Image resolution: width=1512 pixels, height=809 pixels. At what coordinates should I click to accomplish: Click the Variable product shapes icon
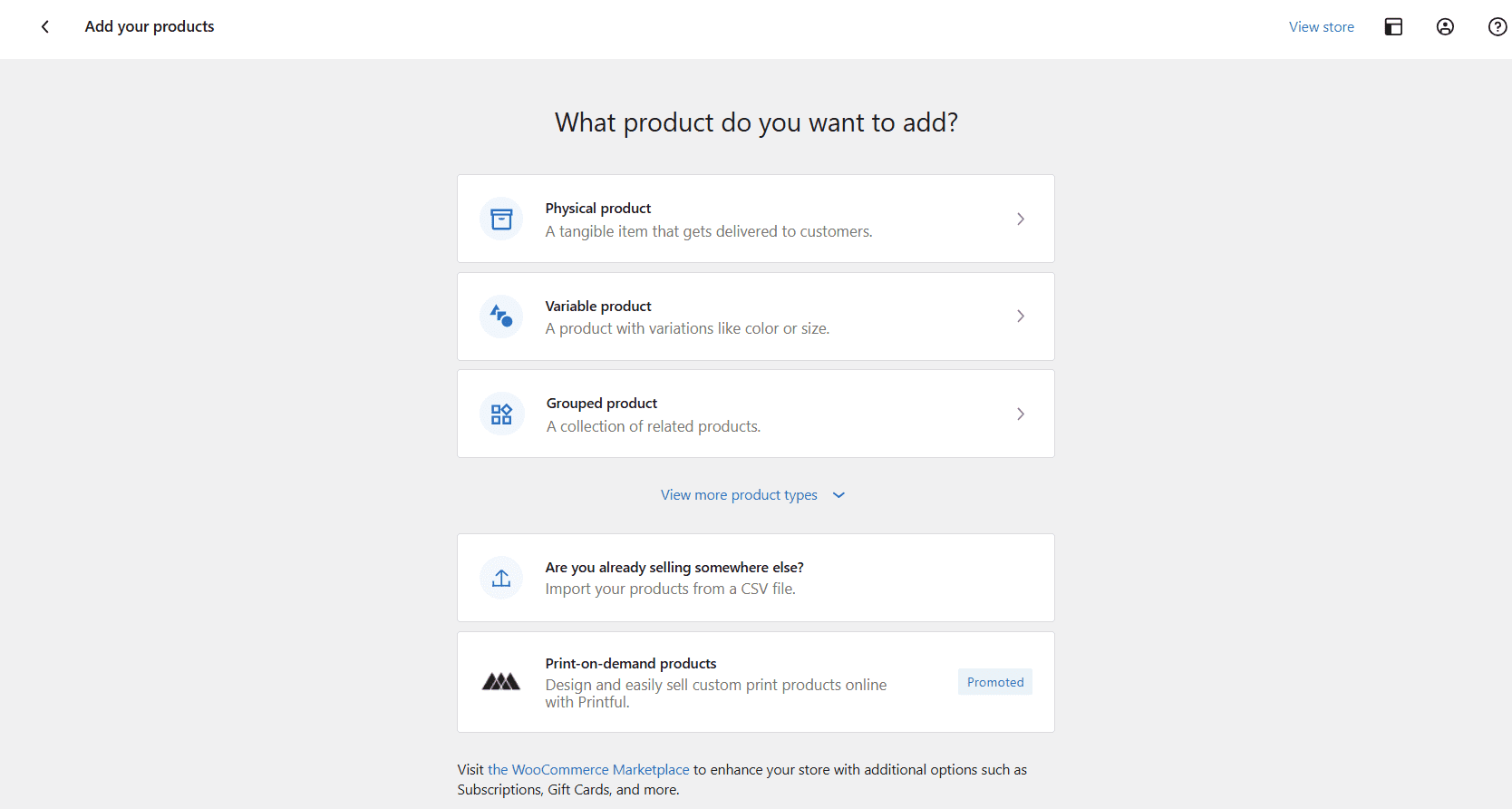(501, 317)
